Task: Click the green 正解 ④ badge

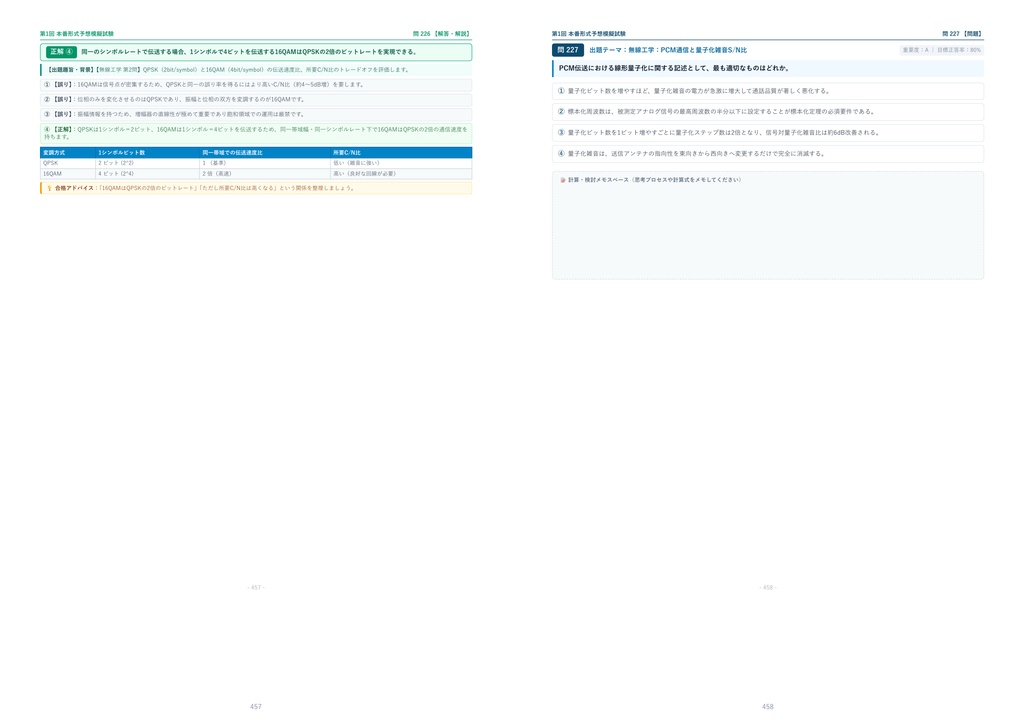Action: 61,52
